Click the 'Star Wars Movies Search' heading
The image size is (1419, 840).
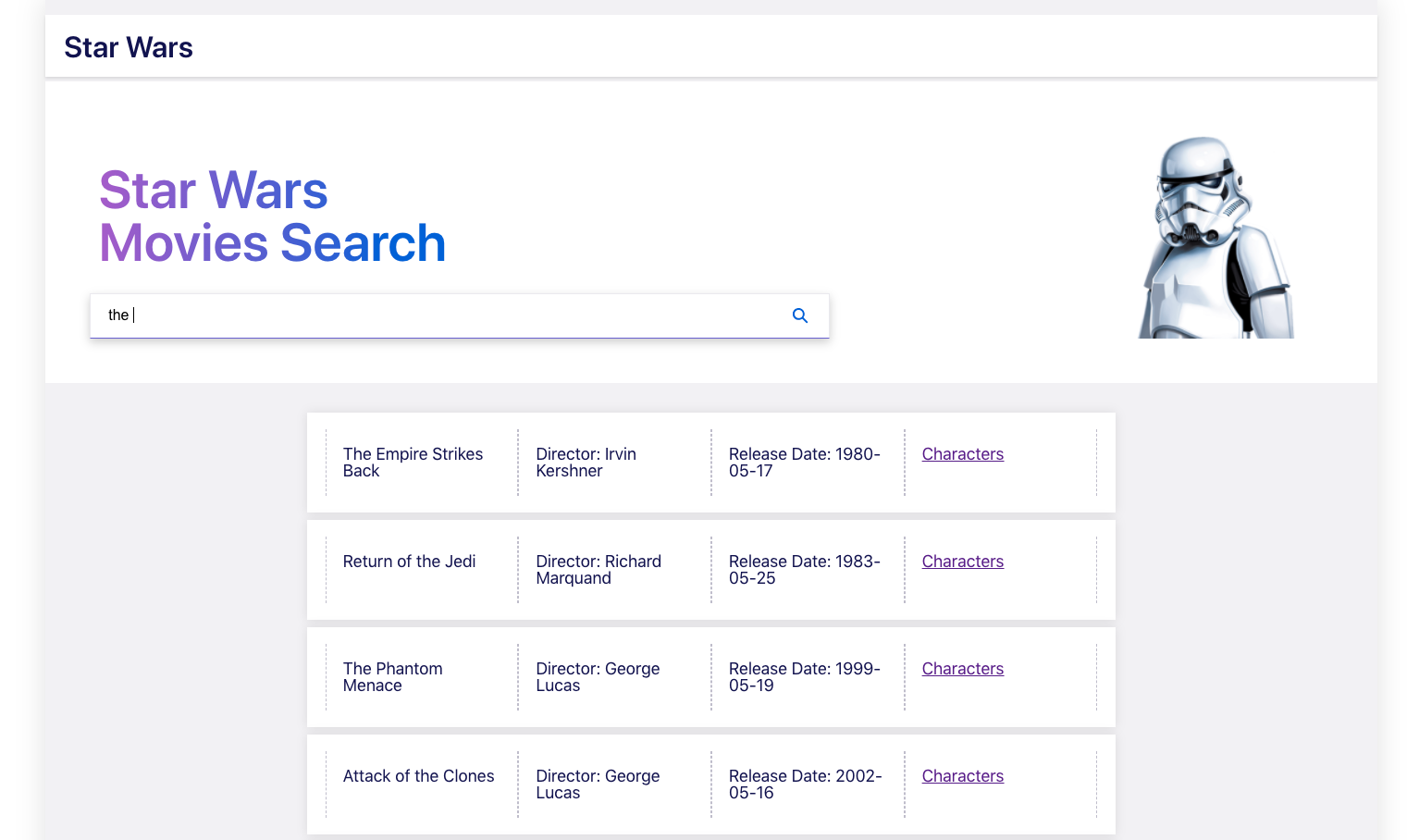point(273,217)
